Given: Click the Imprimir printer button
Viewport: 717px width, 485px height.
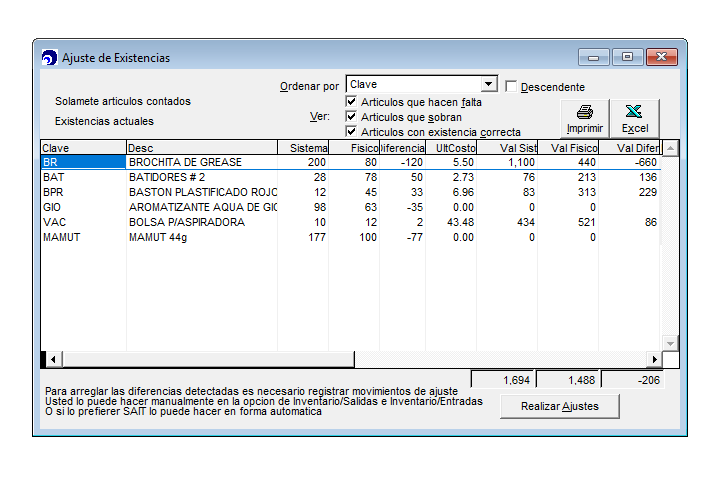Looking at the screenshot, I should click(x=585, y=118).
